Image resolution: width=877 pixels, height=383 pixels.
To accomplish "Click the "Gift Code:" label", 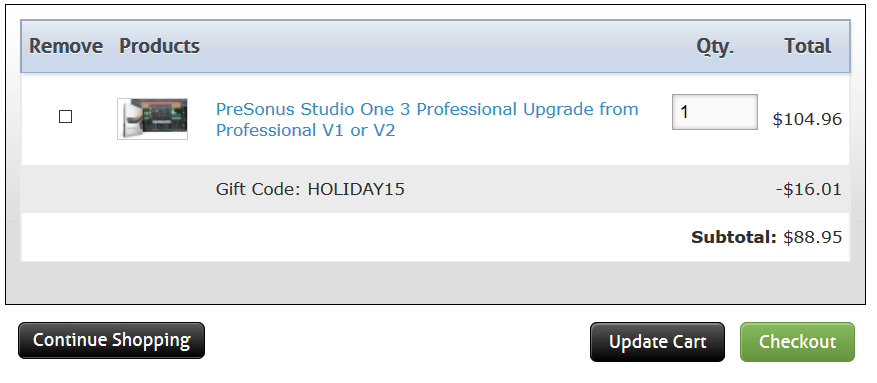I will [x=258, y=189].
